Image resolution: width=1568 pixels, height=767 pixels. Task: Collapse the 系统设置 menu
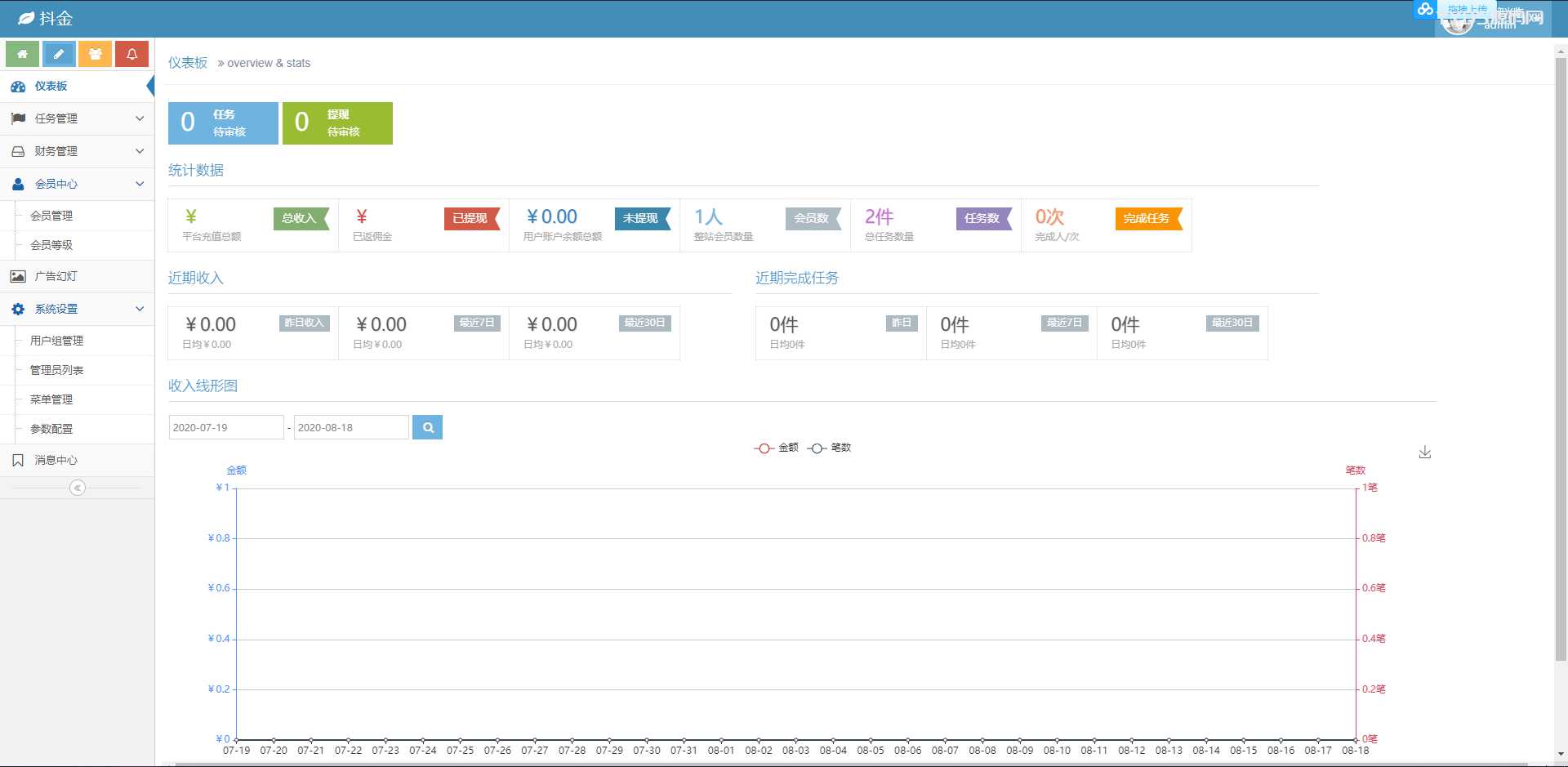pos(77,309)
